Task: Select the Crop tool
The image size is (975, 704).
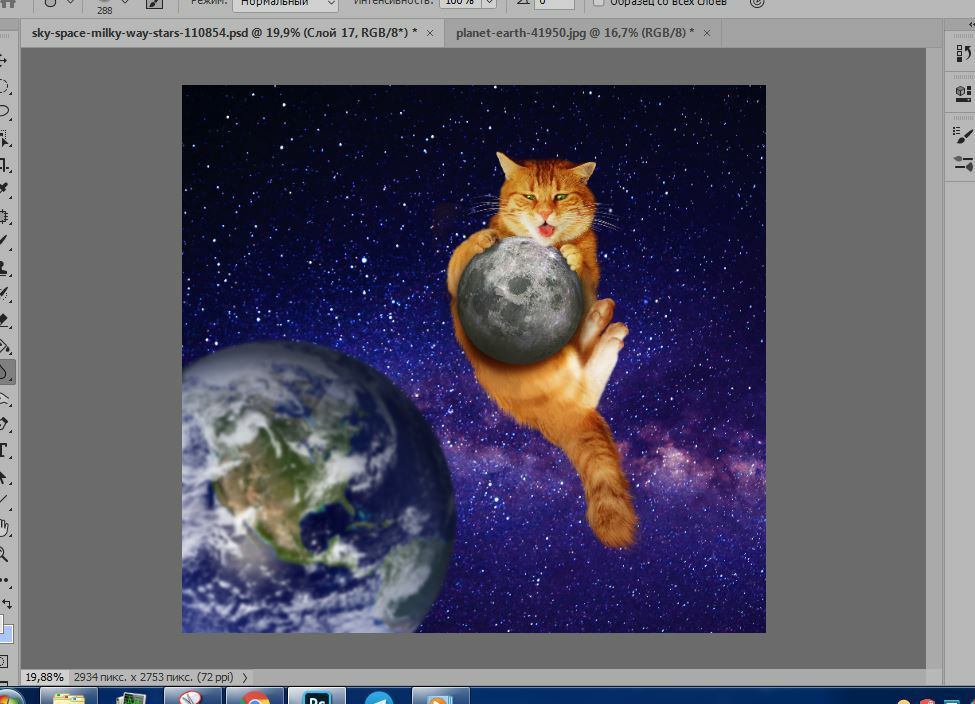Action: click(4, 165)
